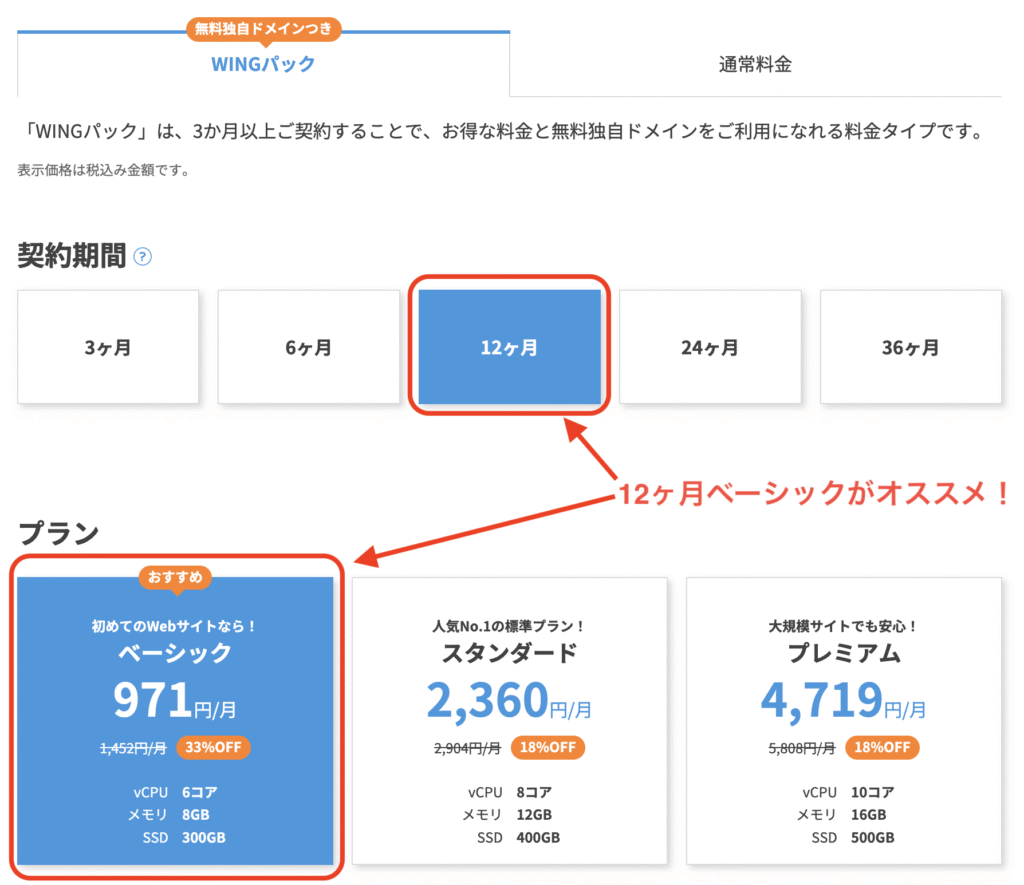Choose the 12ヶ月 contract period
This screenshot has width=1024, height=885.
(509, 347)
